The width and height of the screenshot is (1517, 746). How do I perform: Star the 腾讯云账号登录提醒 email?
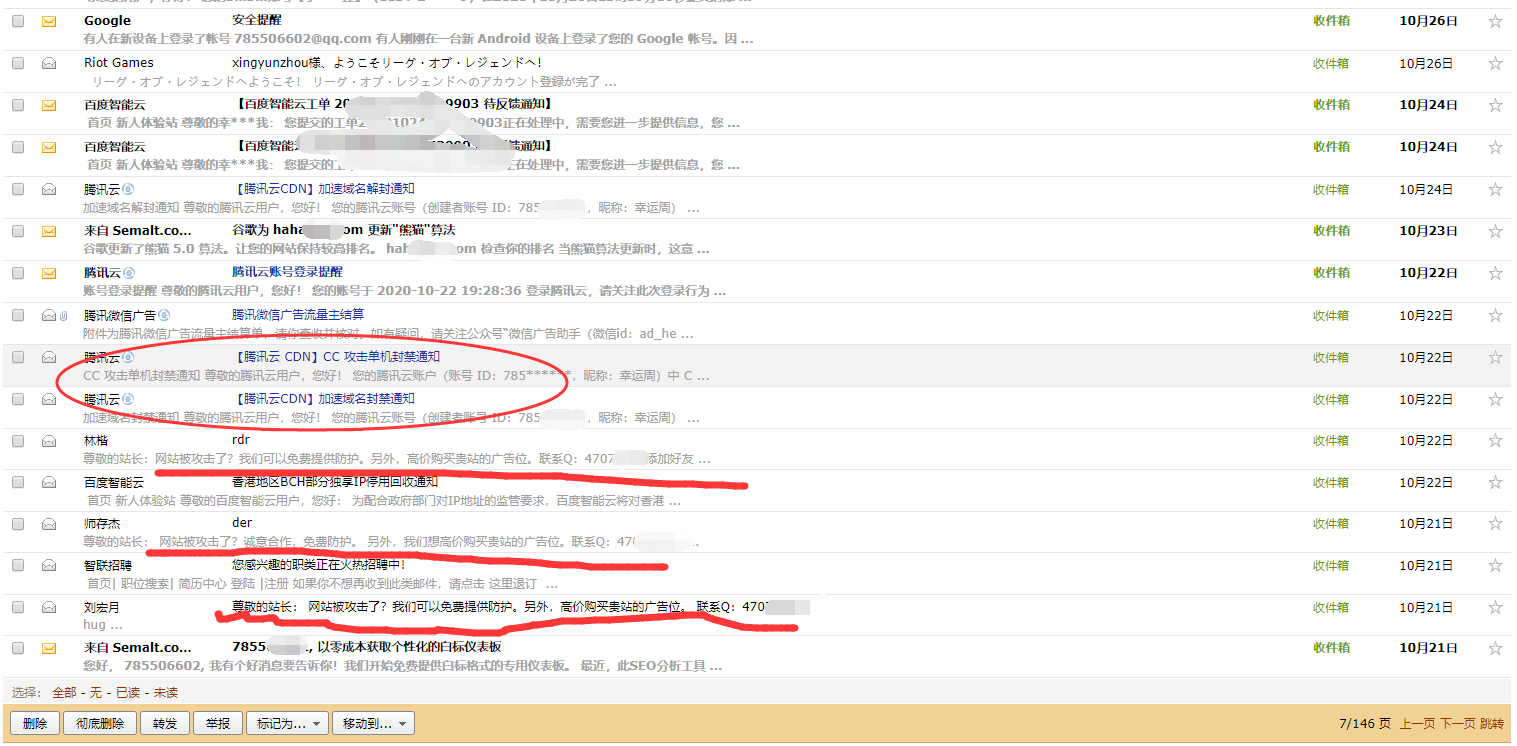pyautogui.click(x=1495, y=273)
